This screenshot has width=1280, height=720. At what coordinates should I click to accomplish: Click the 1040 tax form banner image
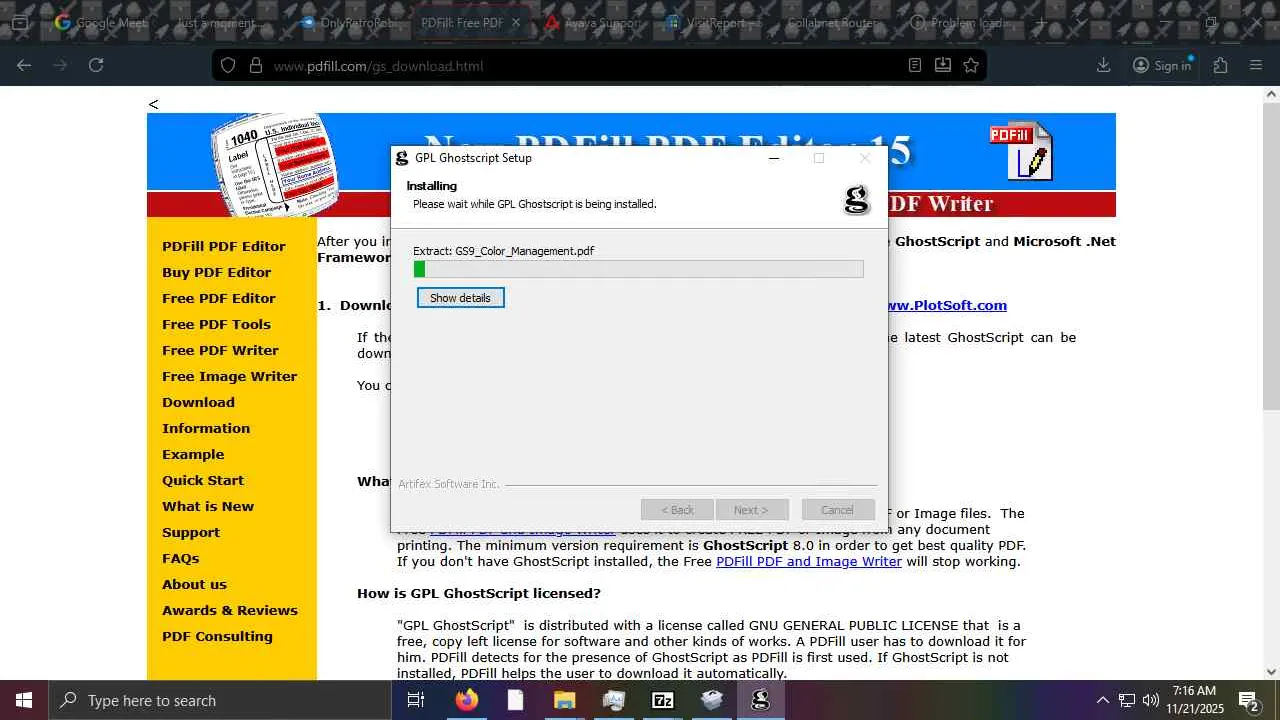[273, 165]
